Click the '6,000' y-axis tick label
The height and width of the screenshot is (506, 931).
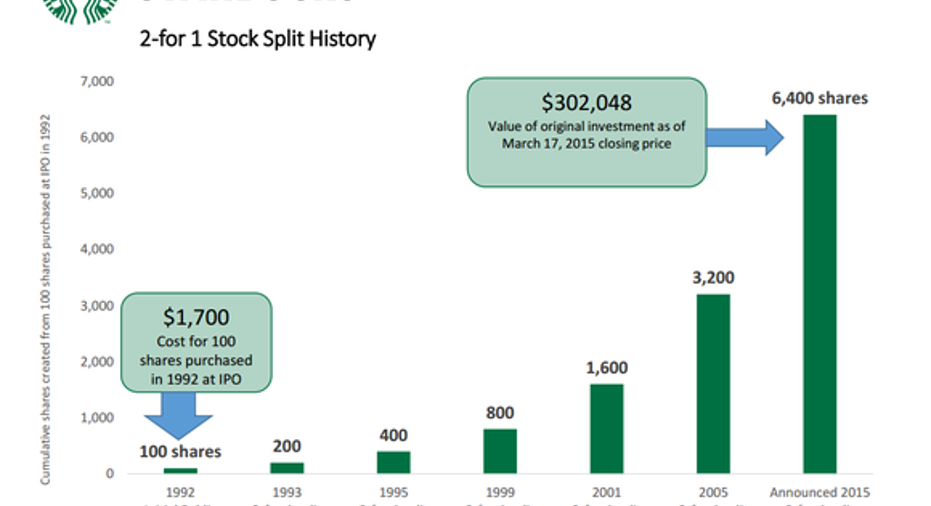click(x=97, y=137)
